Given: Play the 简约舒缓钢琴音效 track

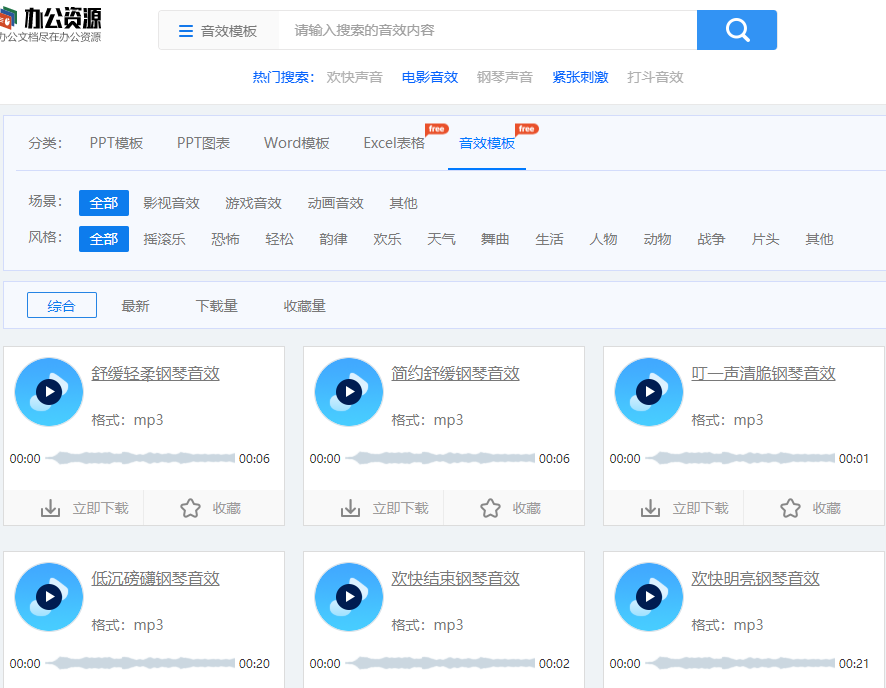Looking at the screenshot, I should pos(349,391).
